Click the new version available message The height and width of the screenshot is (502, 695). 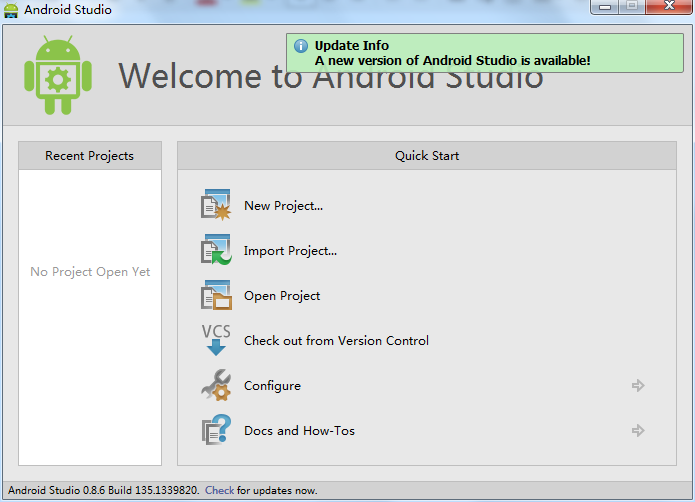[x=453, y=61]
